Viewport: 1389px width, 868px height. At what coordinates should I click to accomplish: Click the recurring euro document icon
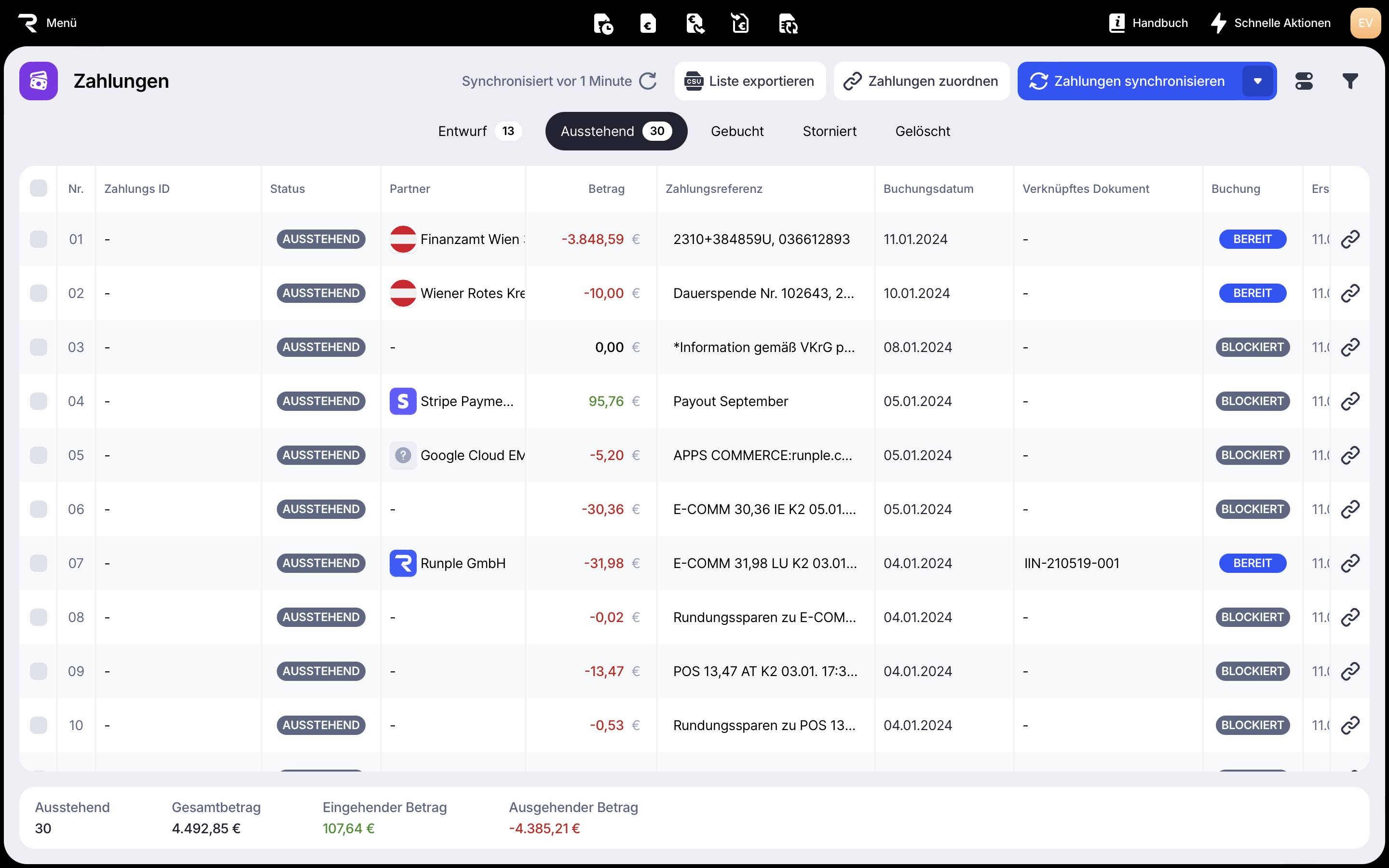point(788,24)
